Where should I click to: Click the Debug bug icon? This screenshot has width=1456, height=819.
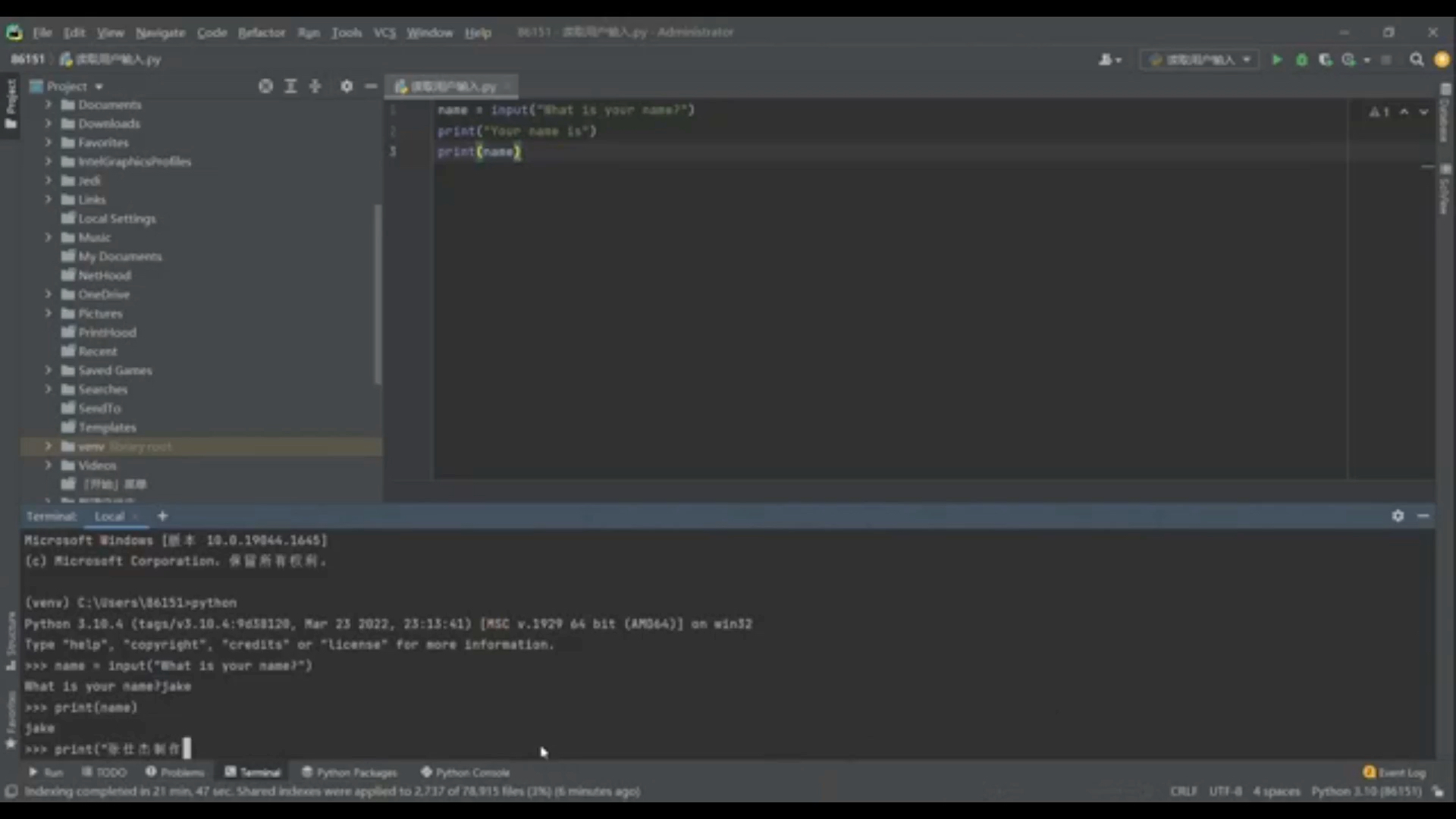click(x=1301, y=60)
